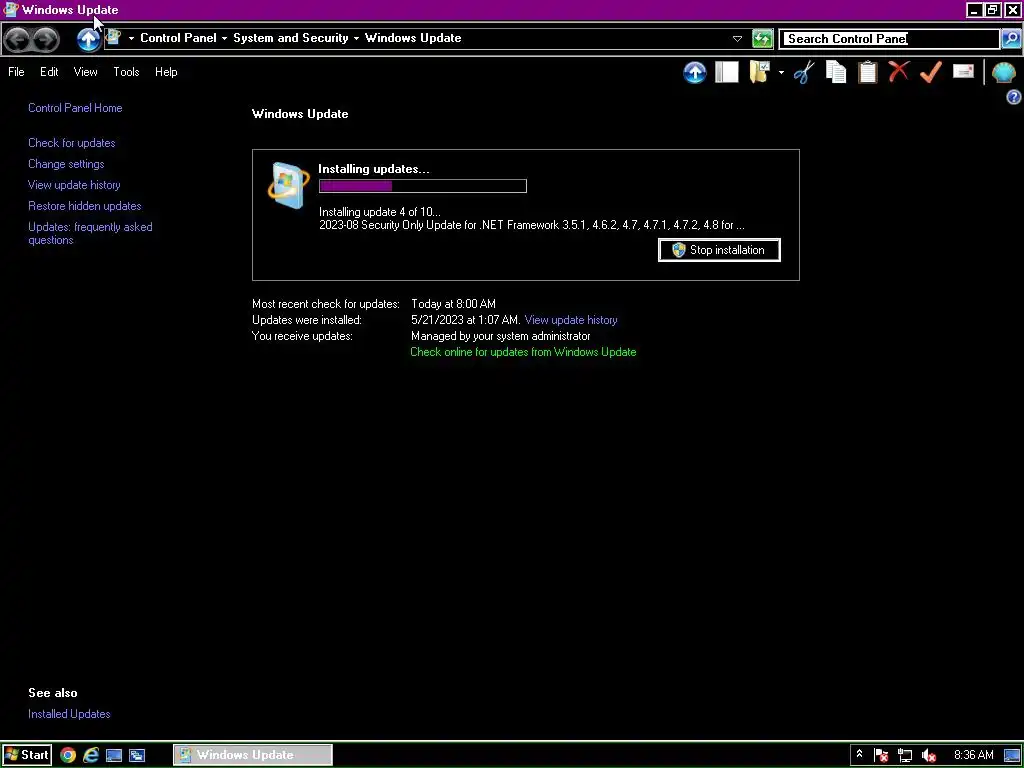Click Check online for updates from Windows Update
This screenshot has height=768, width=1024.
(523, 352)
